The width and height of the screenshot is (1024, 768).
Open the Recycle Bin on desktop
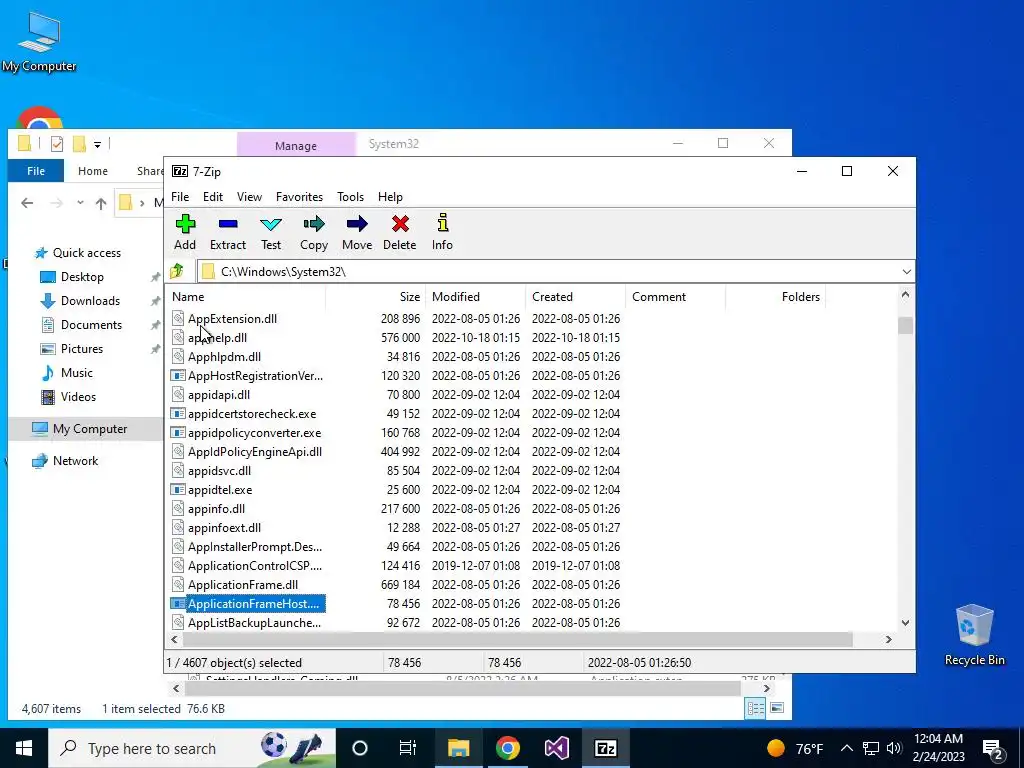pyautogui.click(x=974, y=635)
